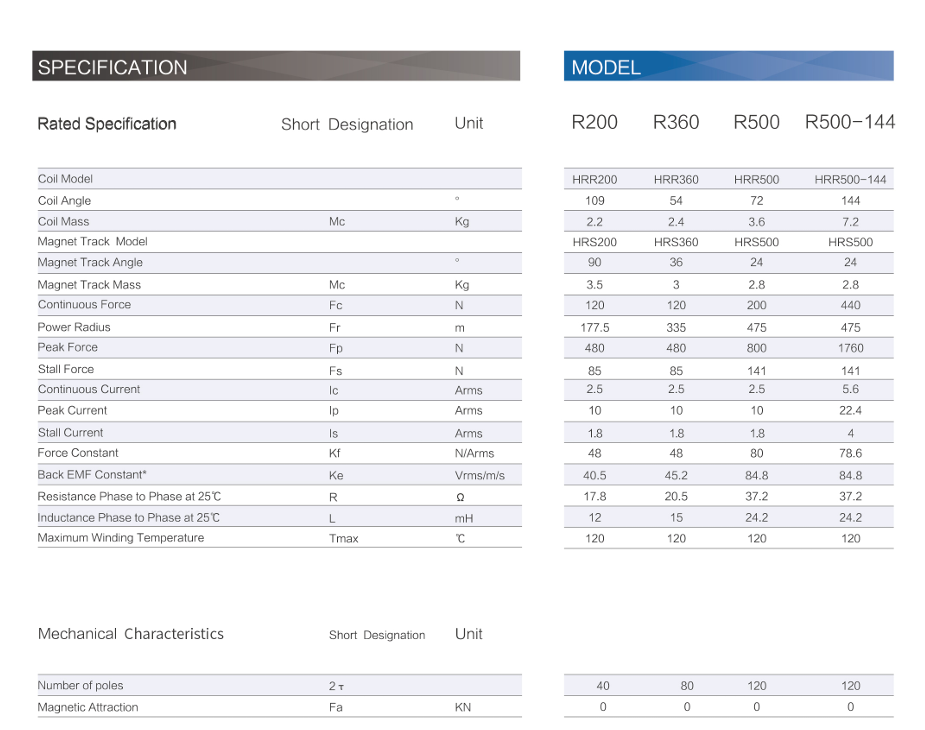Screen dimensions: 925x730
Task: Click the Tmax short designation
Action: (x=343, y=539)
